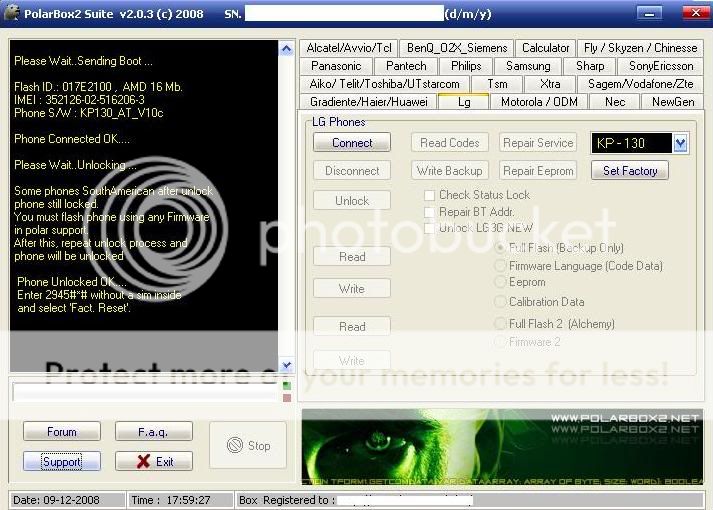
Task: Click the SN. serial number field
Action: [344, 13]
